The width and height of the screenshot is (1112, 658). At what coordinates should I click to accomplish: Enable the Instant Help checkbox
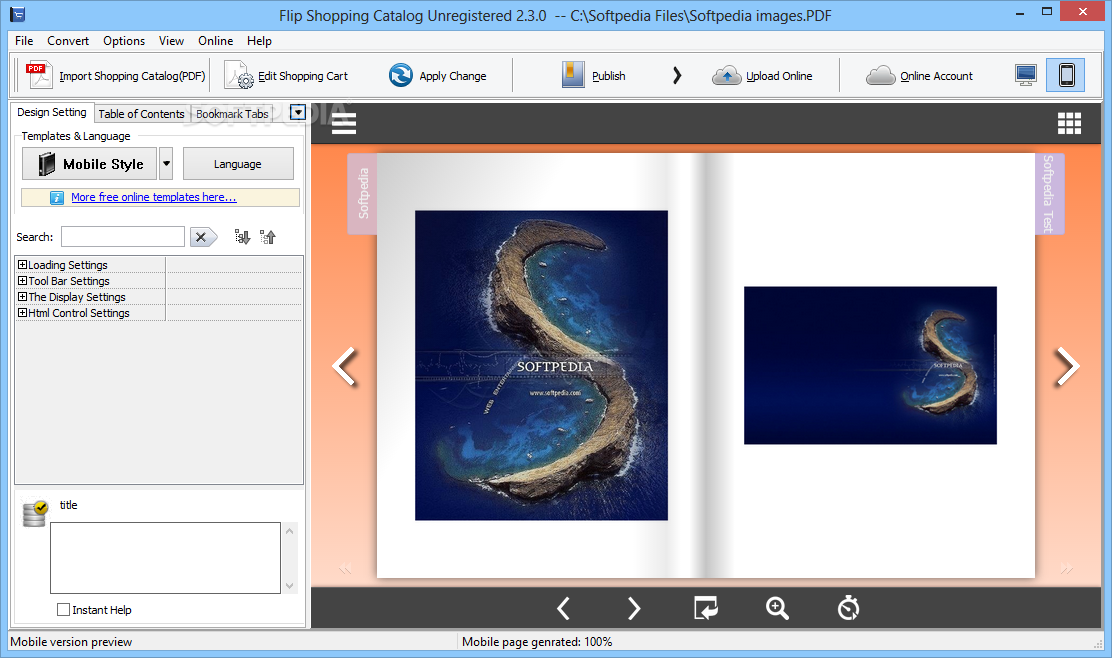click(63, 610)
